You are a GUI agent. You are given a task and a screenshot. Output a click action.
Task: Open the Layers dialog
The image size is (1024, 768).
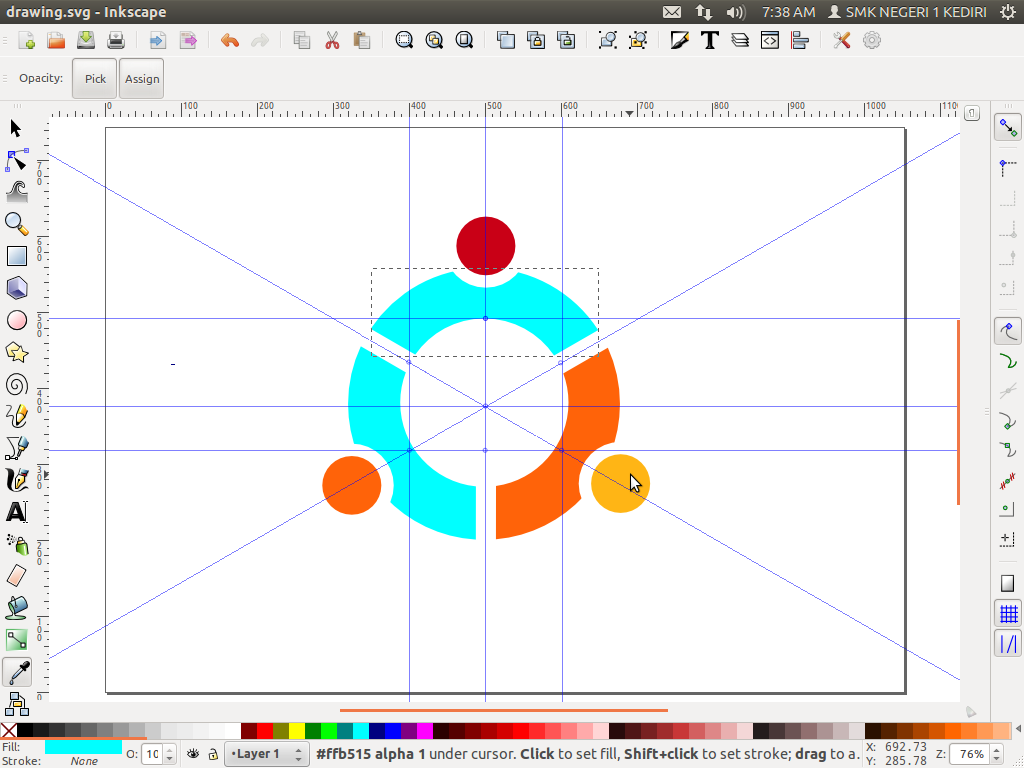(x=740, y=40)
